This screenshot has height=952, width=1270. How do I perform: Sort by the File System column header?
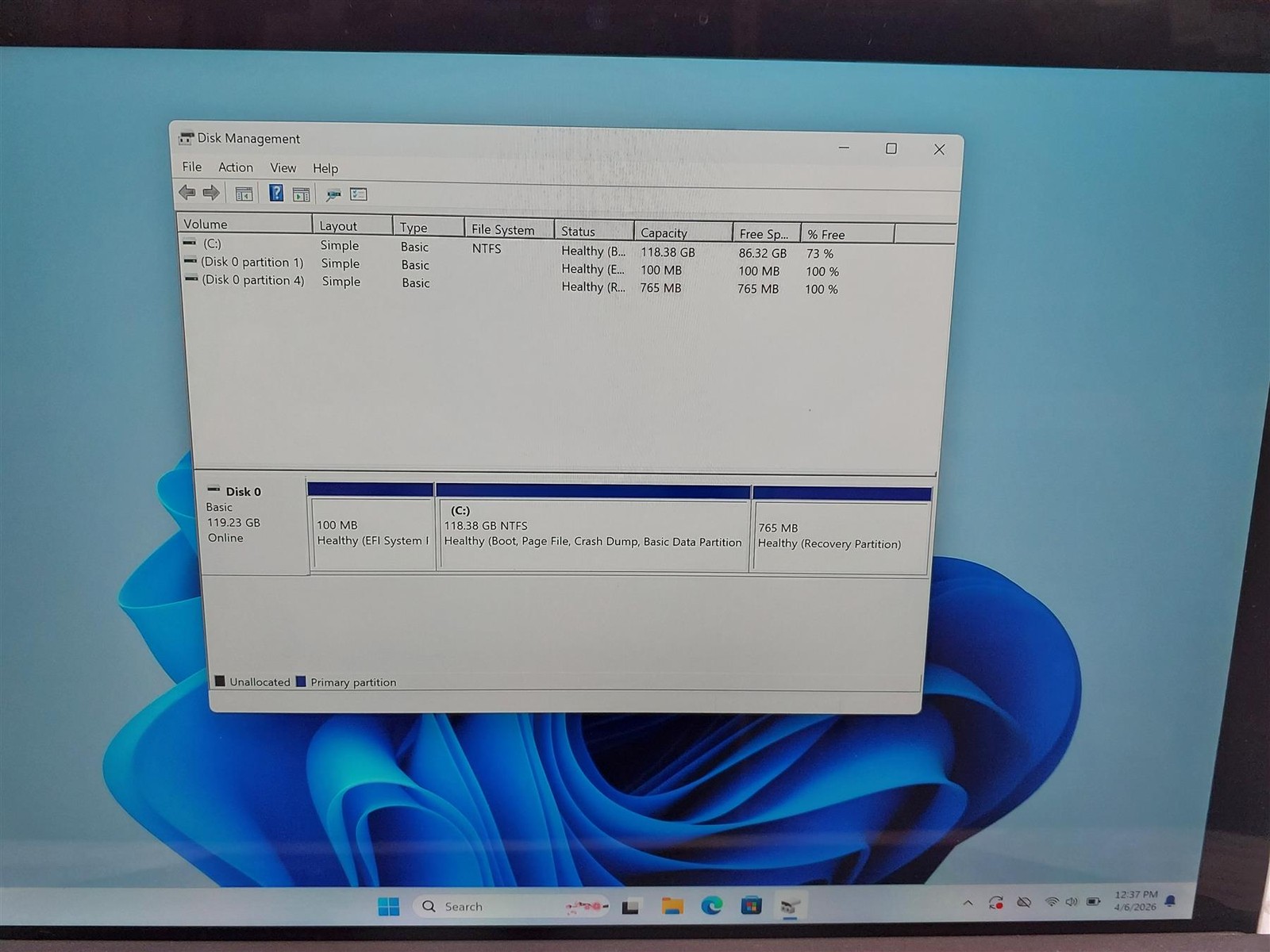pos(510,228)
